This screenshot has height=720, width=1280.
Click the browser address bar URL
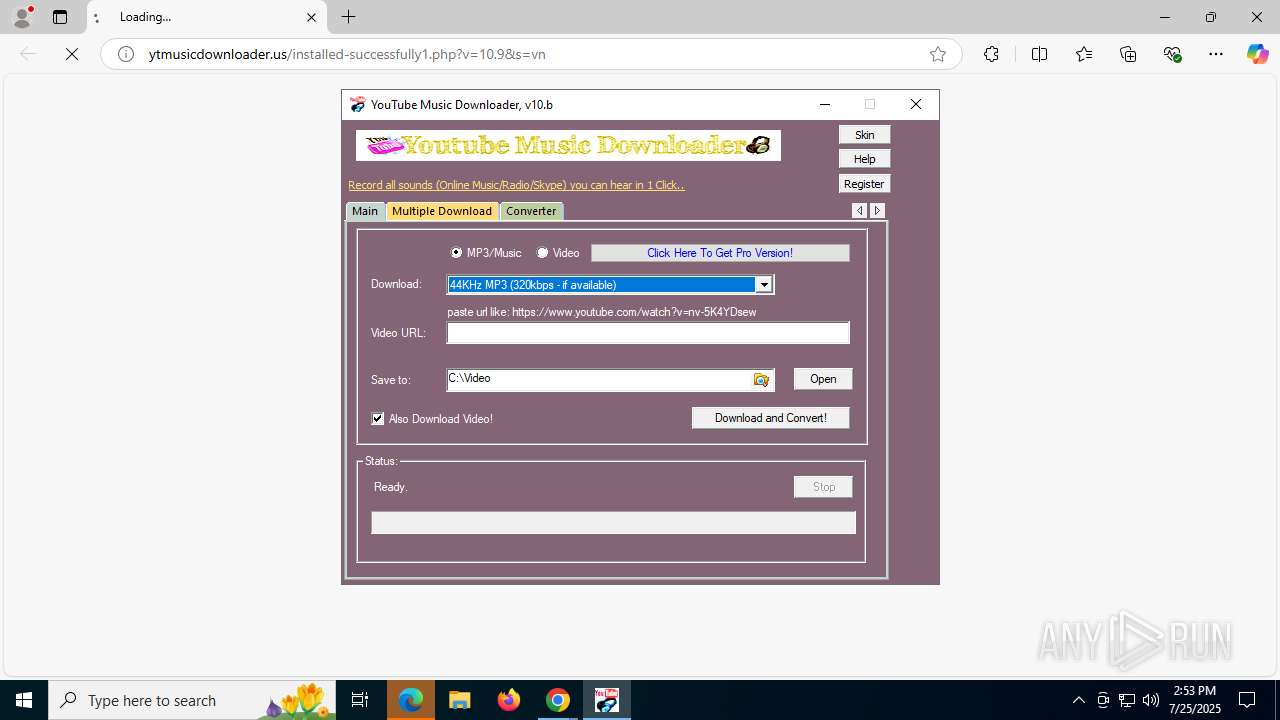(347, 54)
